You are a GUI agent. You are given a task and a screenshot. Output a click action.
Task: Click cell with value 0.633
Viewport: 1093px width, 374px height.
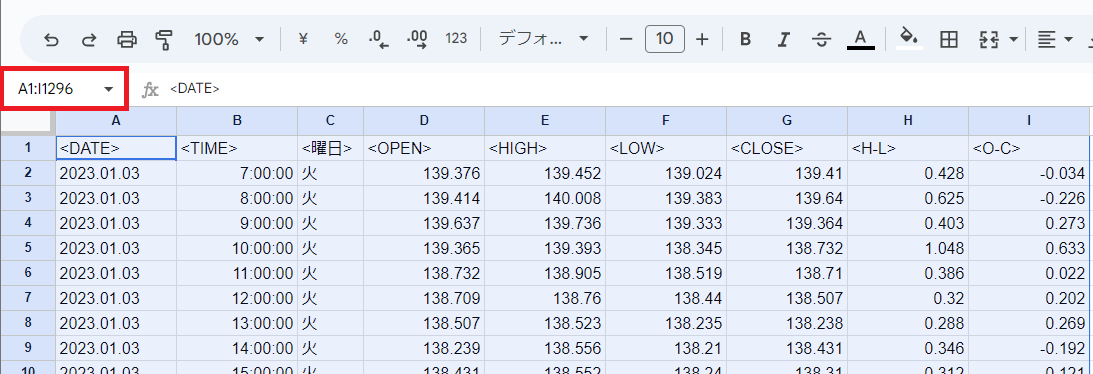click(x=1029, y=248)
